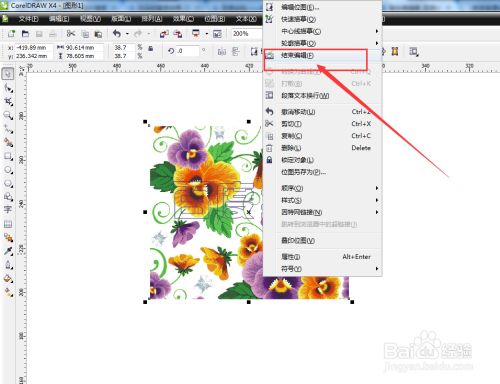The height and width of the screenshot is (384, 500).
Task: Create a new document from the toolbar
Action: click(x=12, y=34)
